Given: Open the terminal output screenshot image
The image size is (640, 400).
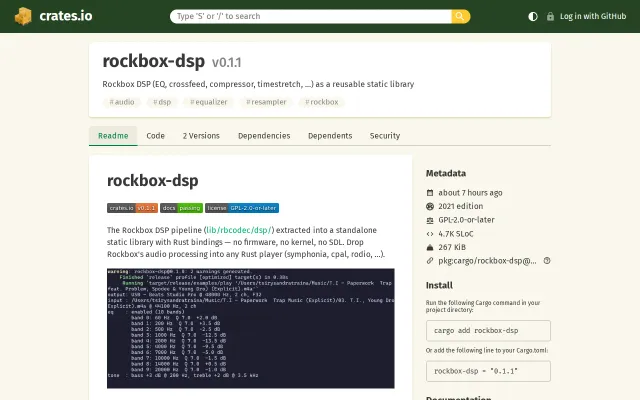Looking at the screenshot, I should tap(251, 328).
